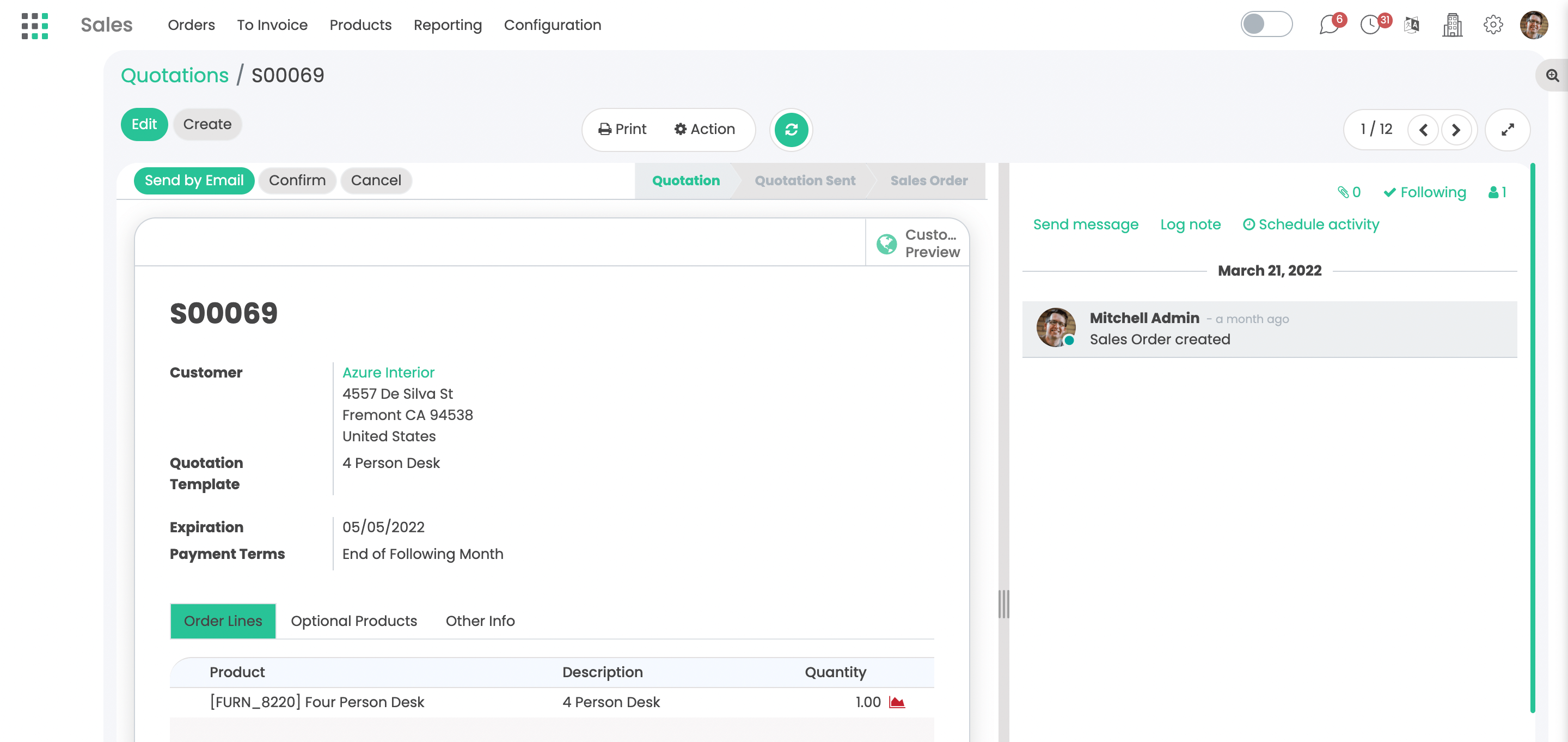Click the translation language icon
Image resolution: width=1568 pixels, height=742 pixels.
[x=1412, y=26]
